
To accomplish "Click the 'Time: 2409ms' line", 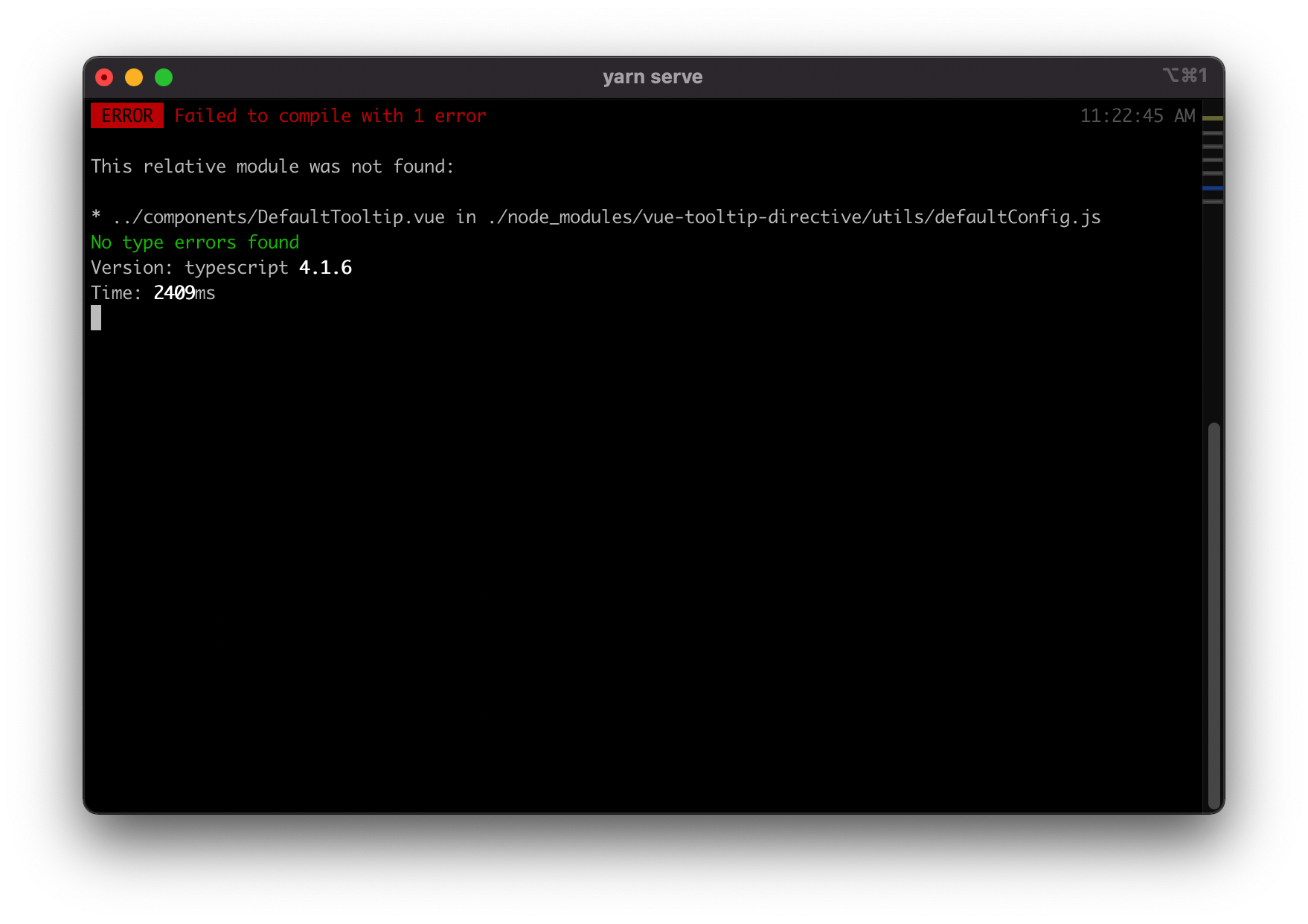I will [x=152, y=292].
